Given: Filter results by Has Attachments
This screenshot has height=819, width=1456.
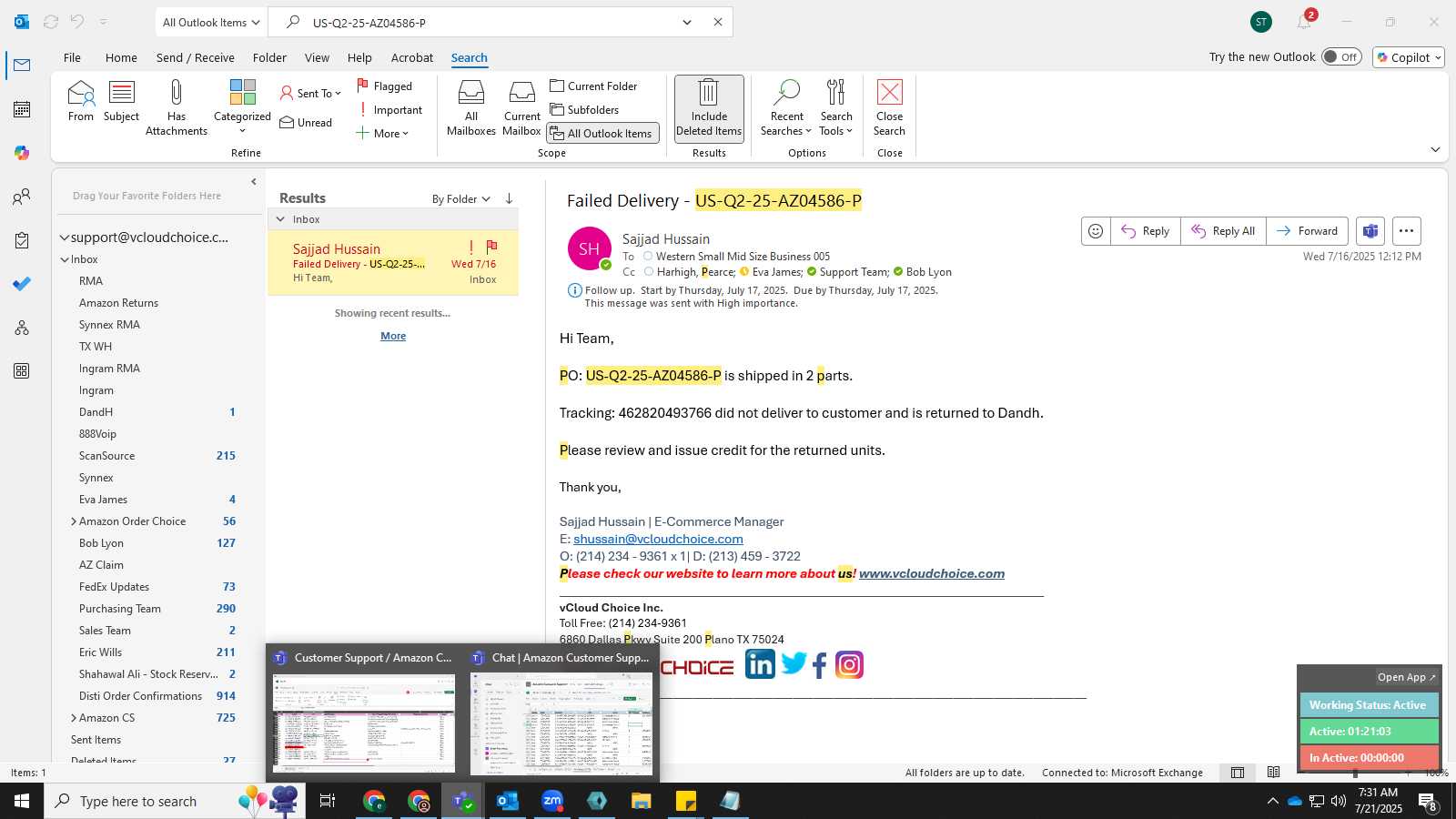Looking at the screenshot, I should click(x=177, y=107).
